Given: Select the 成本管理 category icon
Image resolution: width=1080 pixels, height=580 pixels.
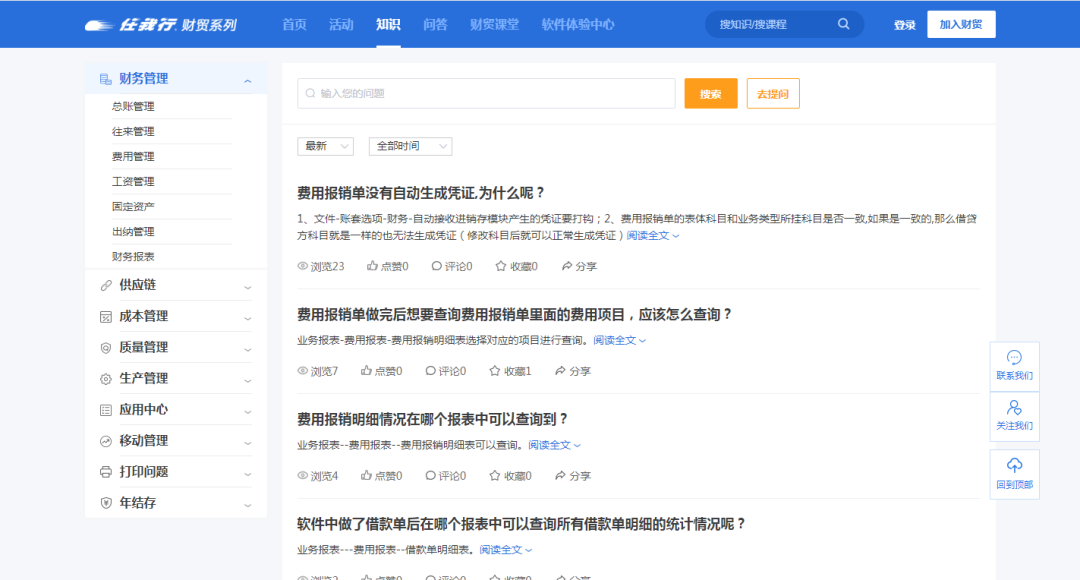Looking at the screenshot, I should pos(105,315).
